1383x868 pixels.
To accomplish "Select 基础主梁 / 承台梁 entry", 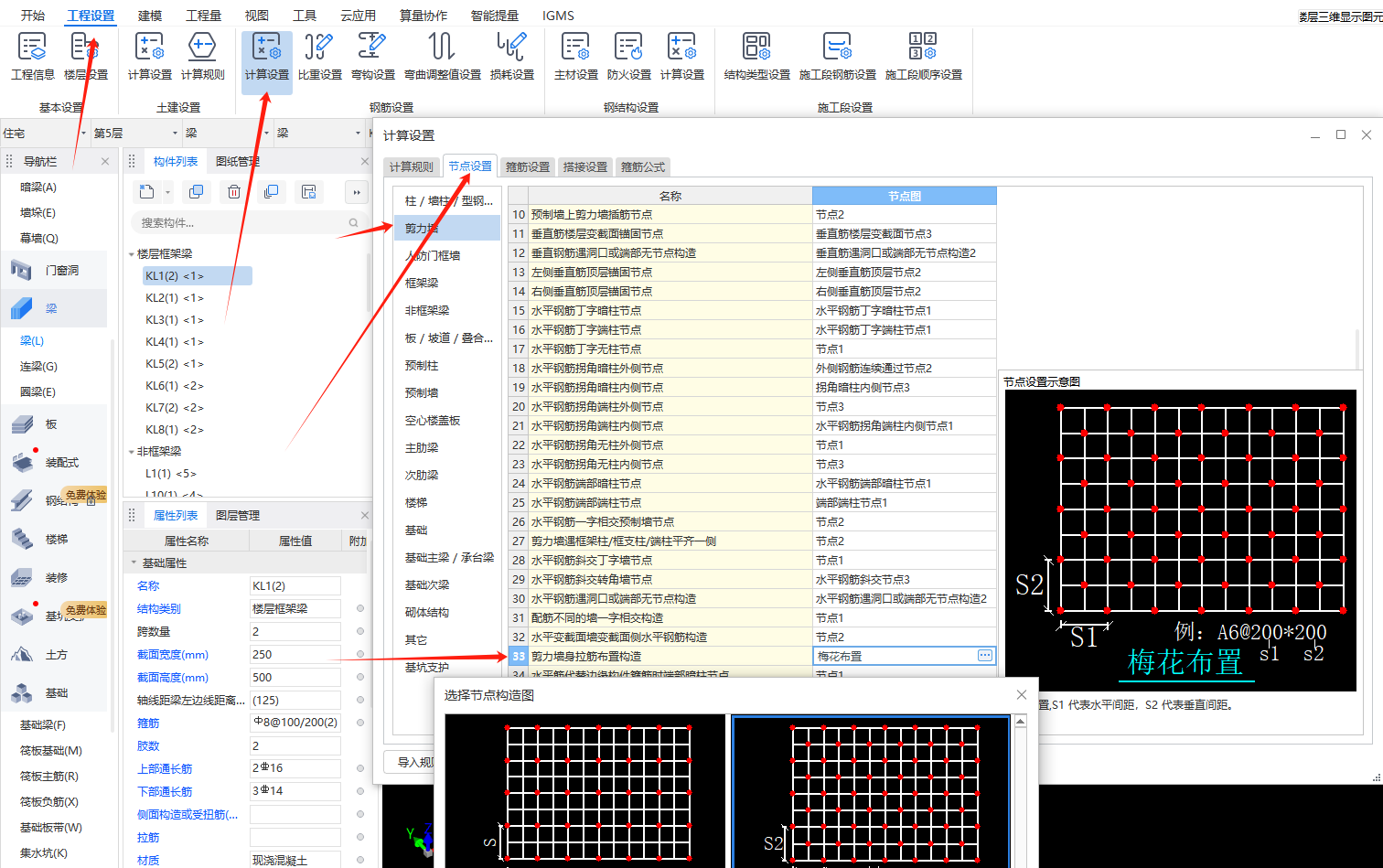I will click(447, 557).
